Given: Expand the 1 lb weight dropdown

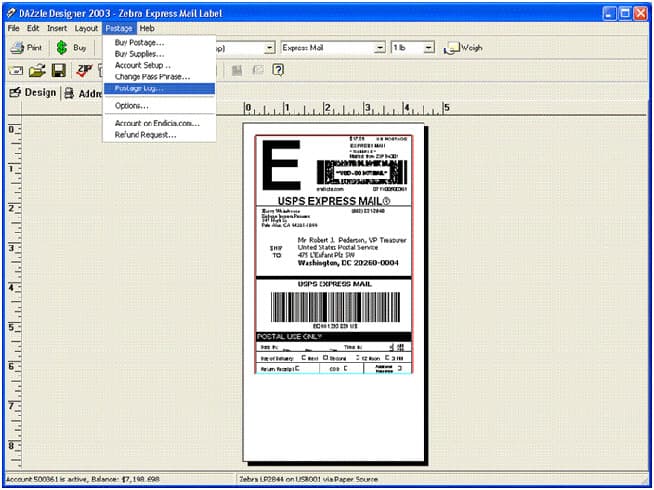Looking at the screenshot, I should point(429,48).
